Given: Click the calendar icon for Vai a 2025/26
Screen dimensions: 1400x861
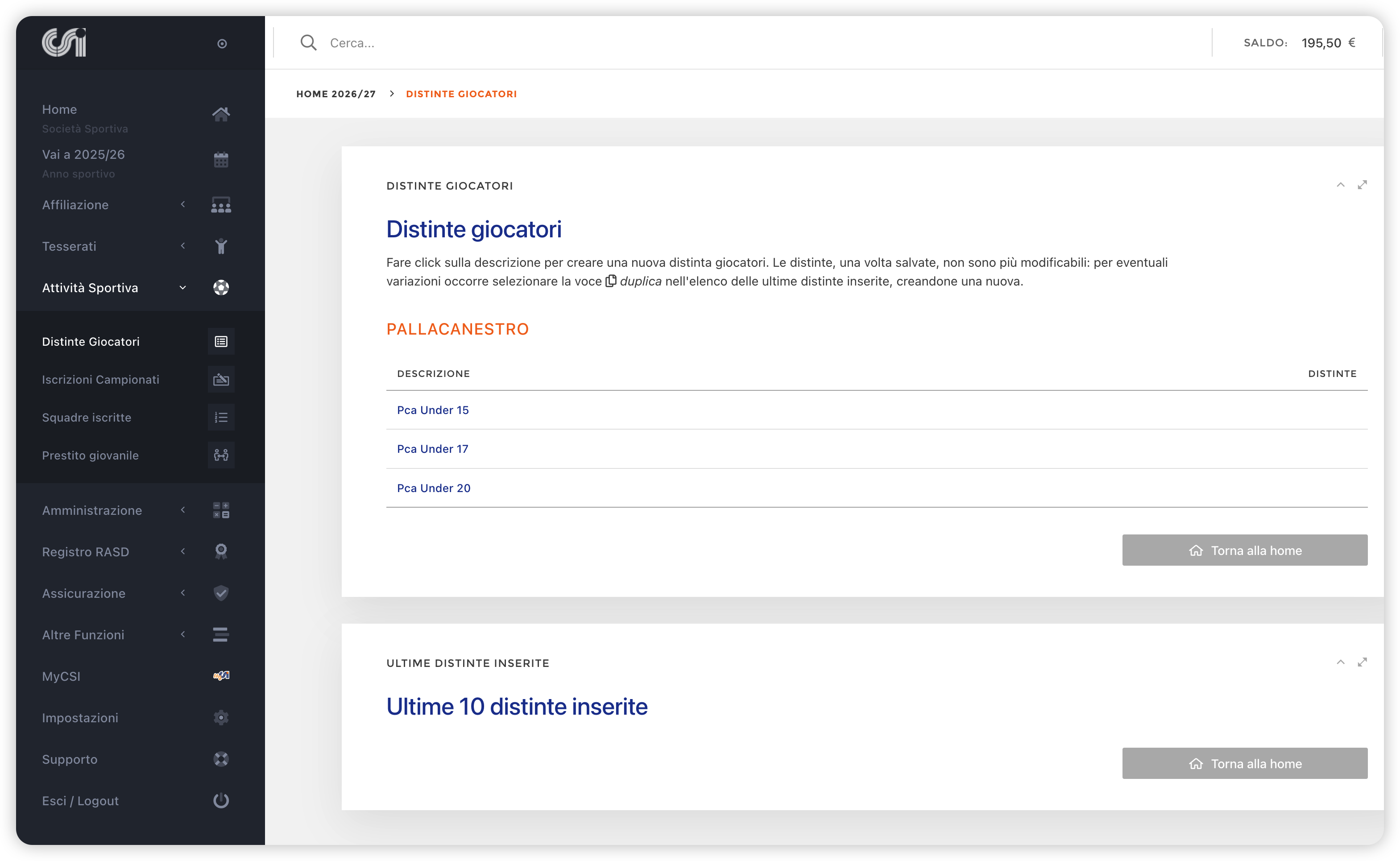Looking at the screenshot, I should point(221,159).
